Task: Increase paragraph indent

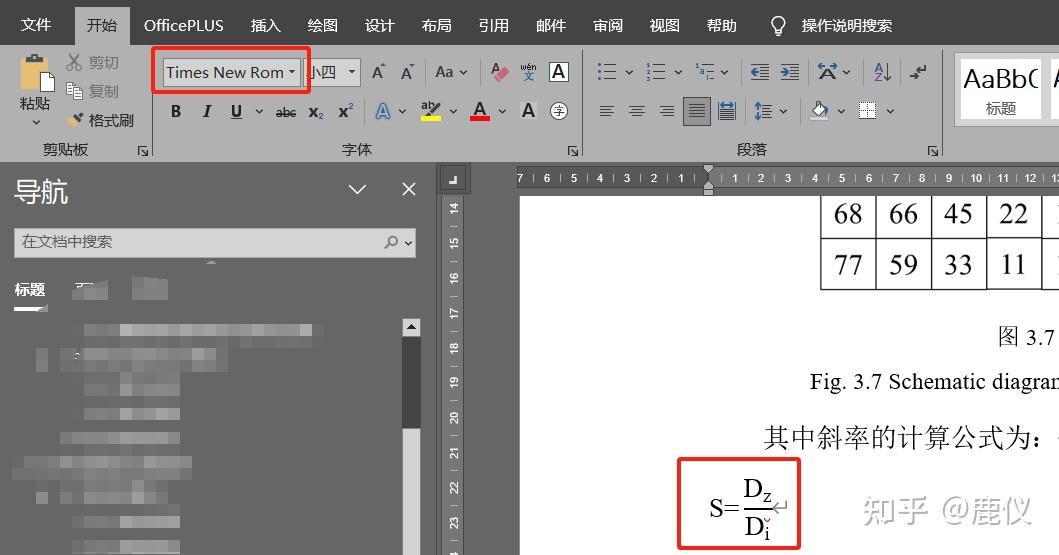Action: 790,72
